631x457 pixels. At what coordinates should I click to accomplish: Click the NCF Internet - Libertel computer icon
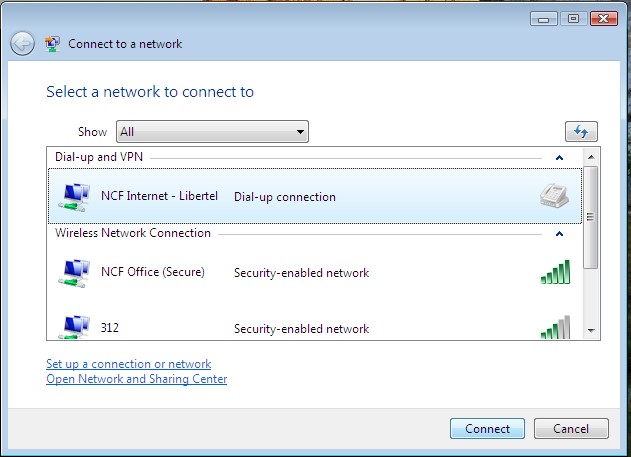point(74,197)
